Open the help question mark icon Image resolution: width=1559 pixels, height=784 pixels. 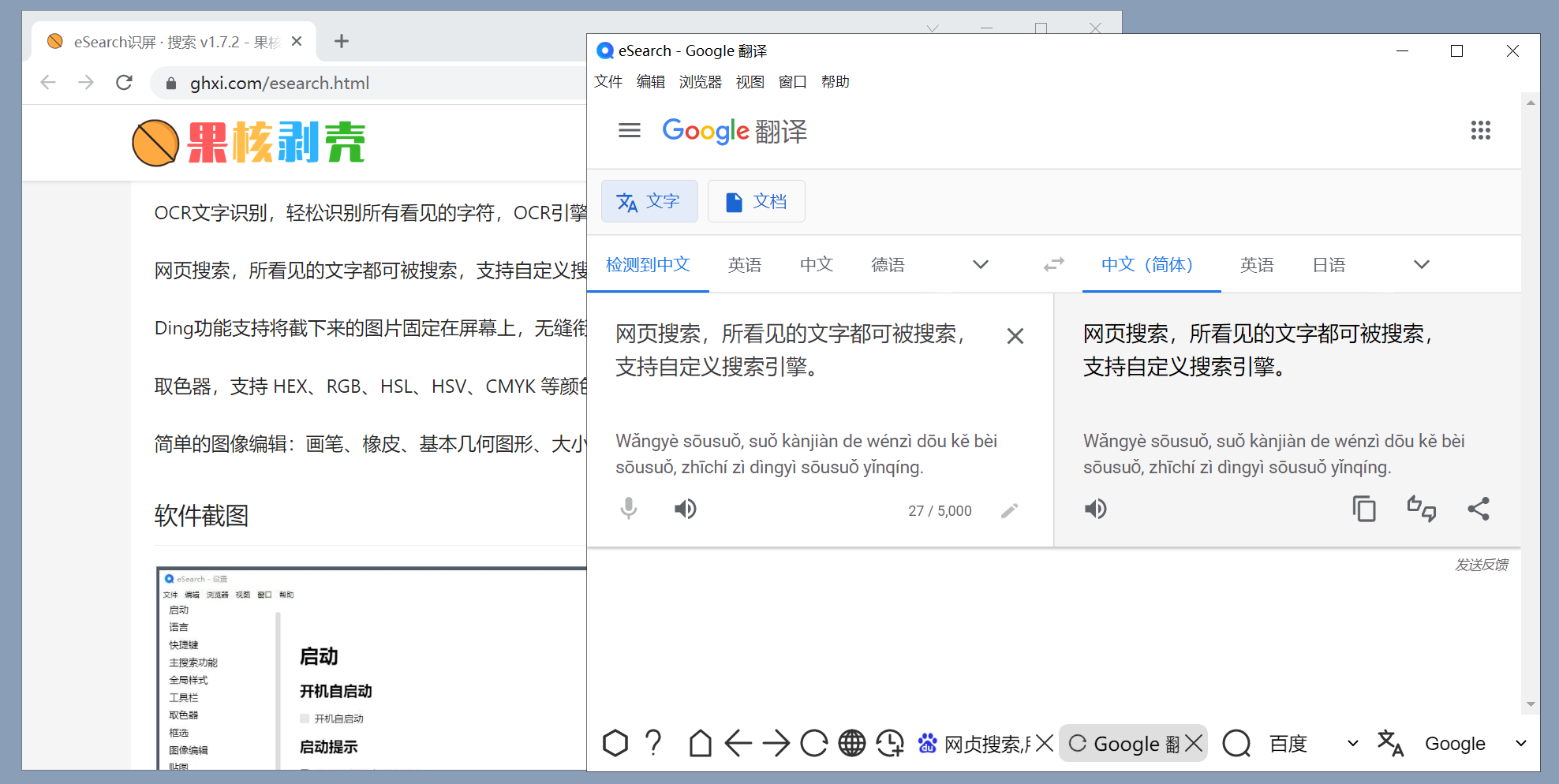pyautogui.click(x=652, y=743)
